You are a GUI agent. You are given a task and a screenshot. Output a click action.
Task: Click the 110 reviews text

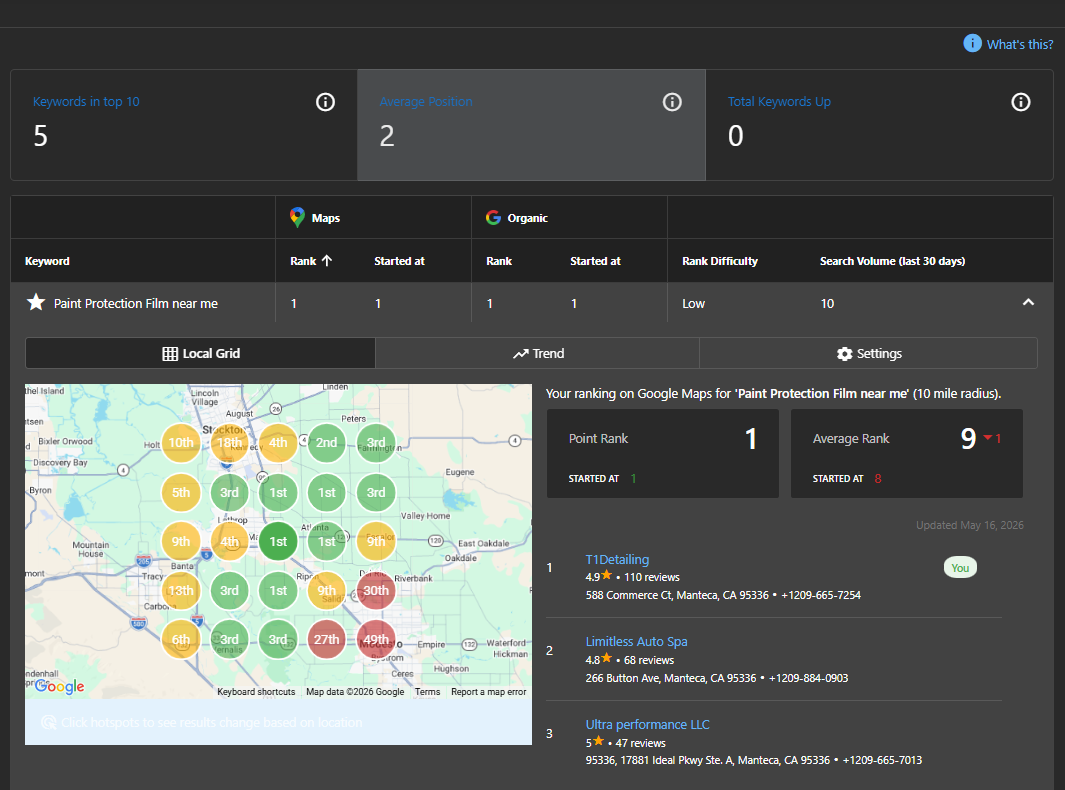[x=651, y=577]
